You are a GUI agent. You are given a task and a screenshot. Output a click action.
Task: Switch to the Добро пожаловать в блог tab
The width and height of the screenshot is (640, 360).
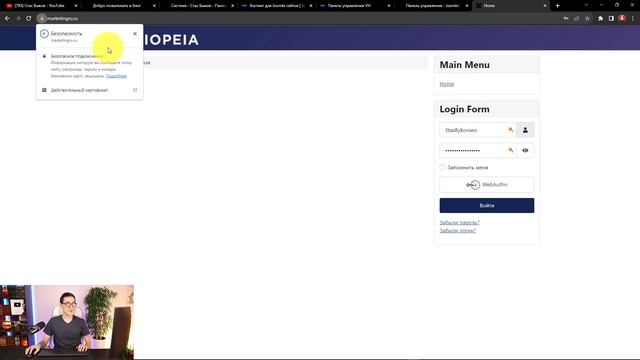[x=116, y=6]
